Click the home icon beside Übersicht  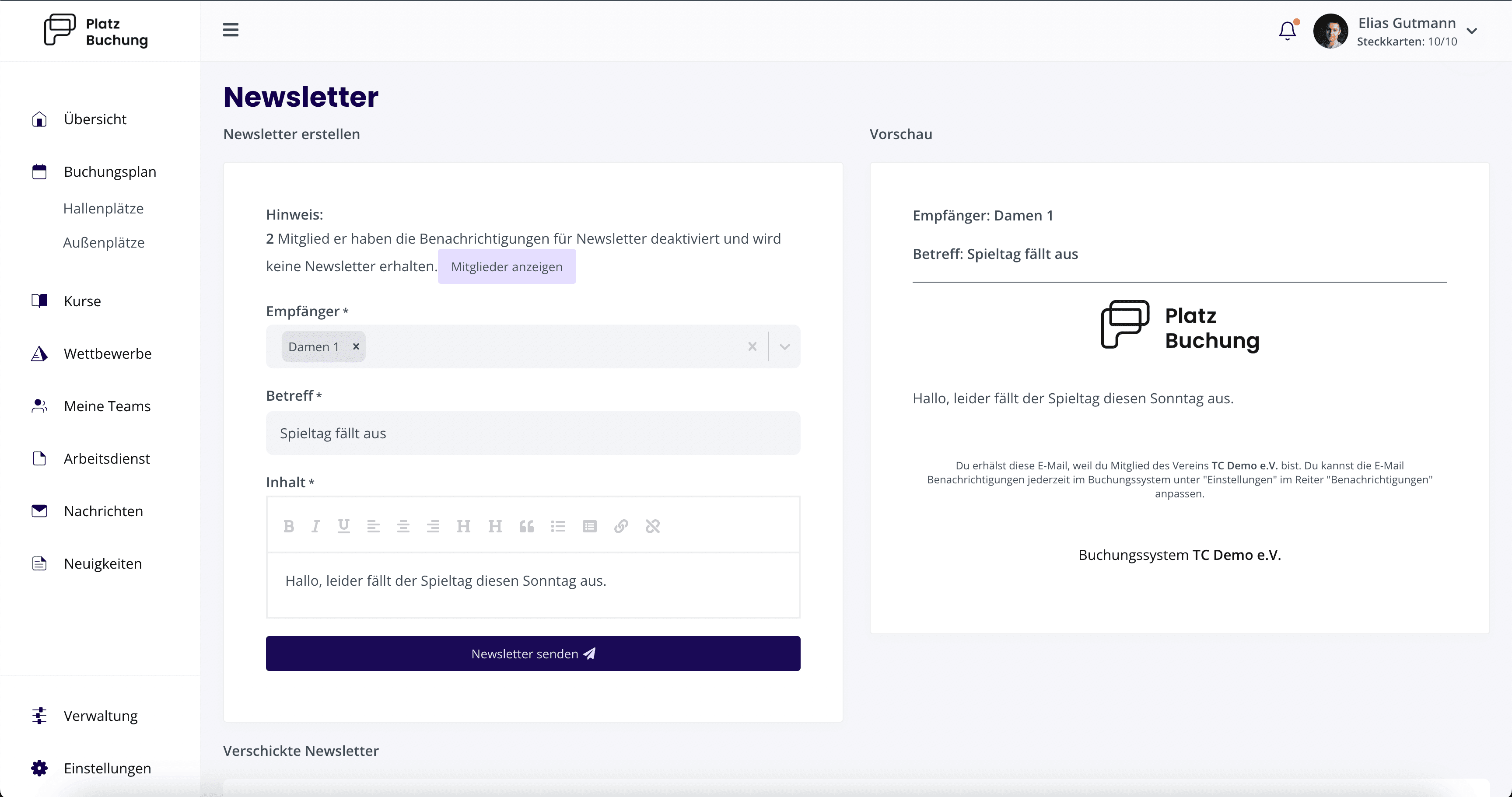(39, 119)
